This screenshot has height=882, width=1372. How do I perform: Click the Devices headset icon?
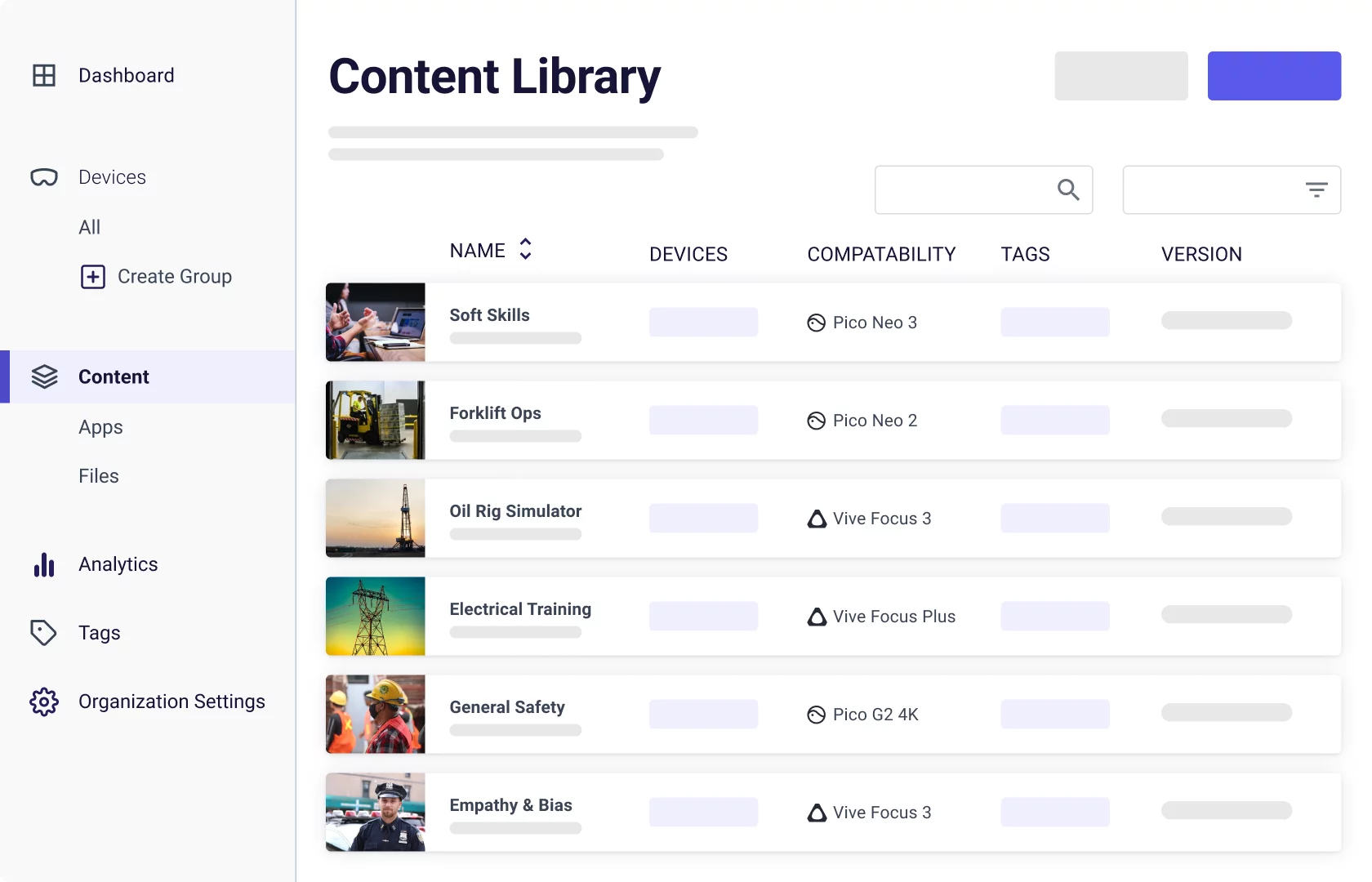[43, 177]
